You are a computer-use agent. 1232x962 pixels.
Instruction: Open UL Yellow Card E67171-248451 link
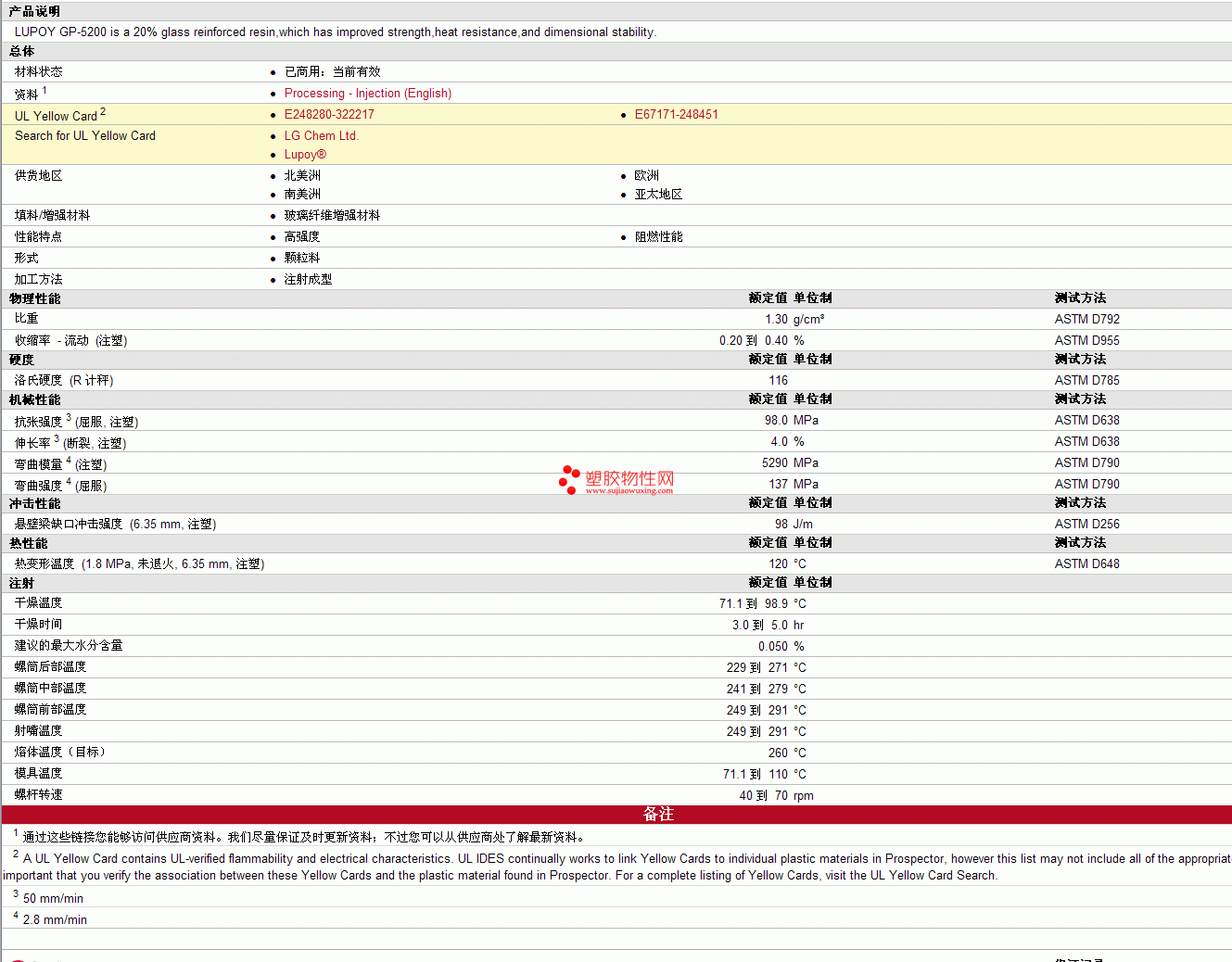pos(676,115)
